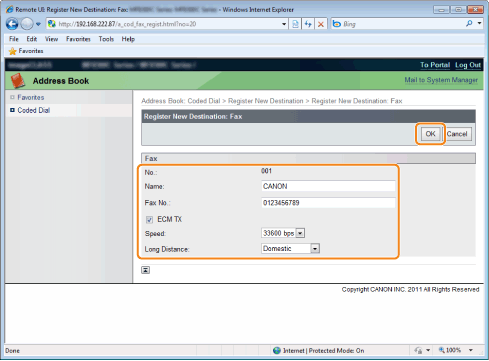The width and height of the screenshot is (489, 361).
Task: Click the Fax section header
Action: (x=308, y=159)
